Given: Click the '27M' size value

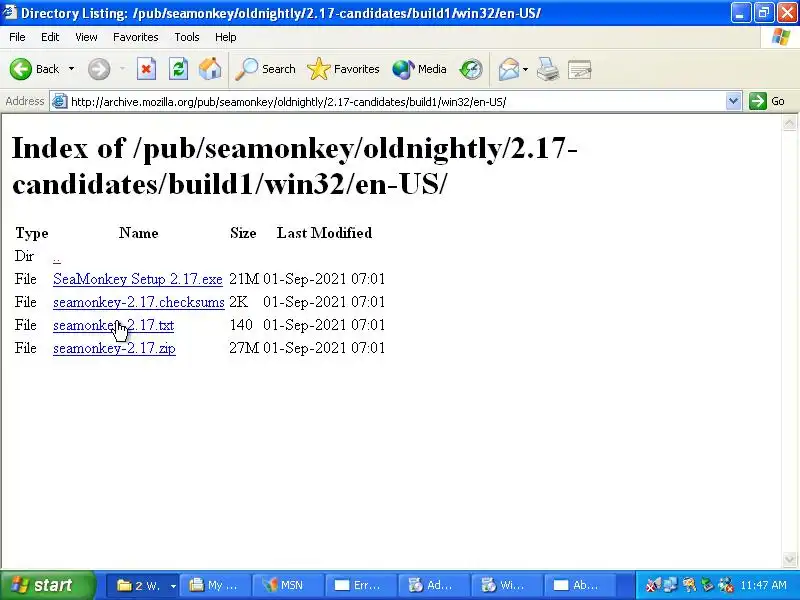Looking at the screenshot, I should [244, 348].
